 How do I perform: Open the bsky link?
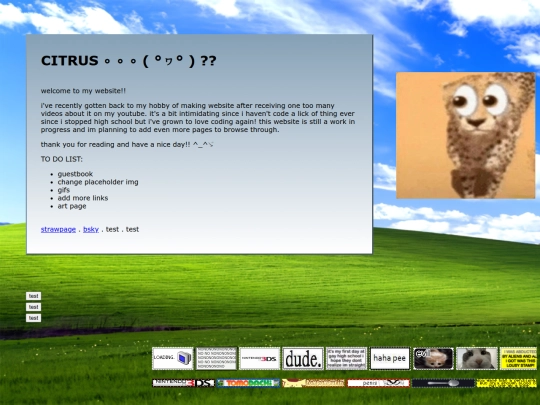click(x=91, y=229)
